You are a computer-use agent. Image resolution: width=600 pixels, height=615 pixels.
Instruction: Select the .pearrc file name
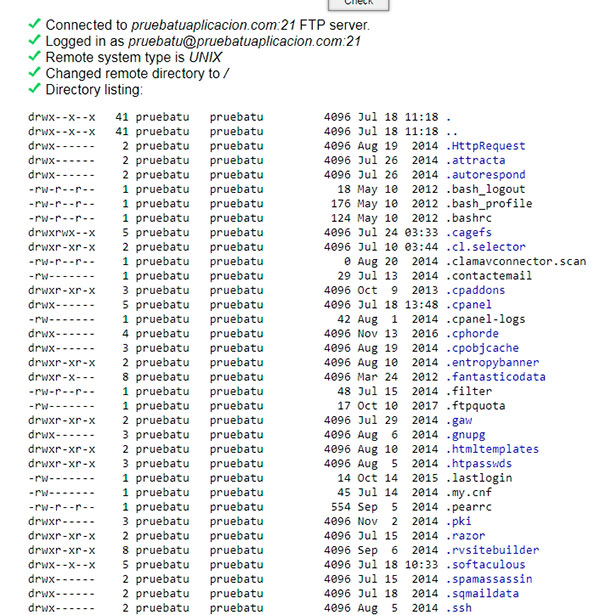[469, 507]
